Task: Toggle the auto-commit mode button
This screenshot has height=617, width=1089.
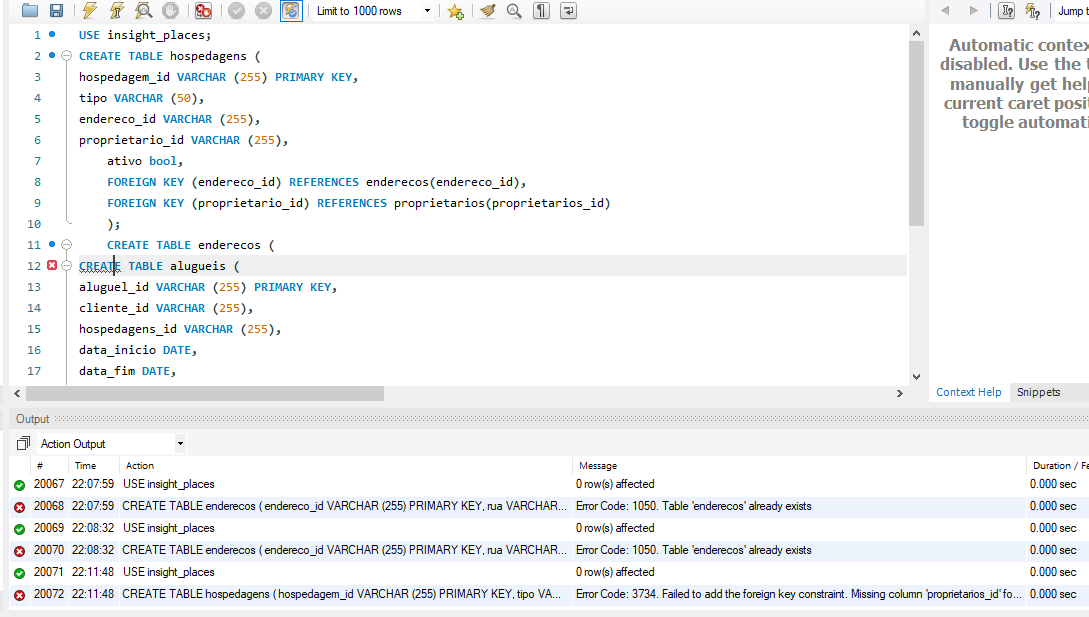Action: pos(291,10)
